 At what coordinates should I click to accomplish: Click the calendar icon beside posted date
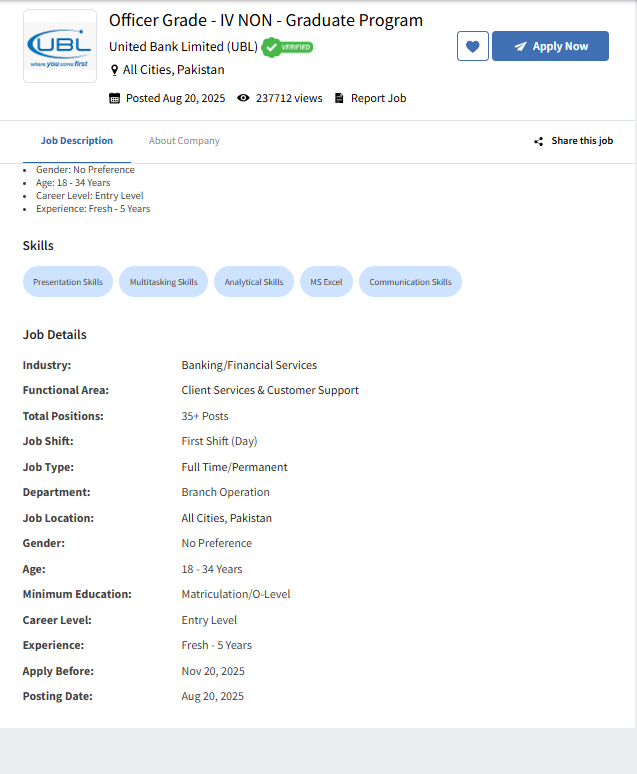115,98
